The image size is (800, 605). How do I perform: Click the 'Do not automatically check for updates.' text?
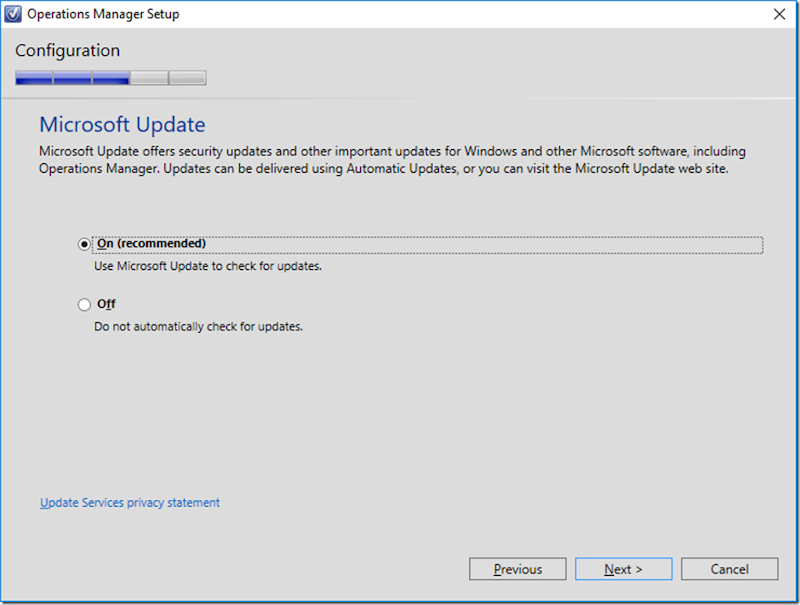pyautogui.click(x=198, y=326)
